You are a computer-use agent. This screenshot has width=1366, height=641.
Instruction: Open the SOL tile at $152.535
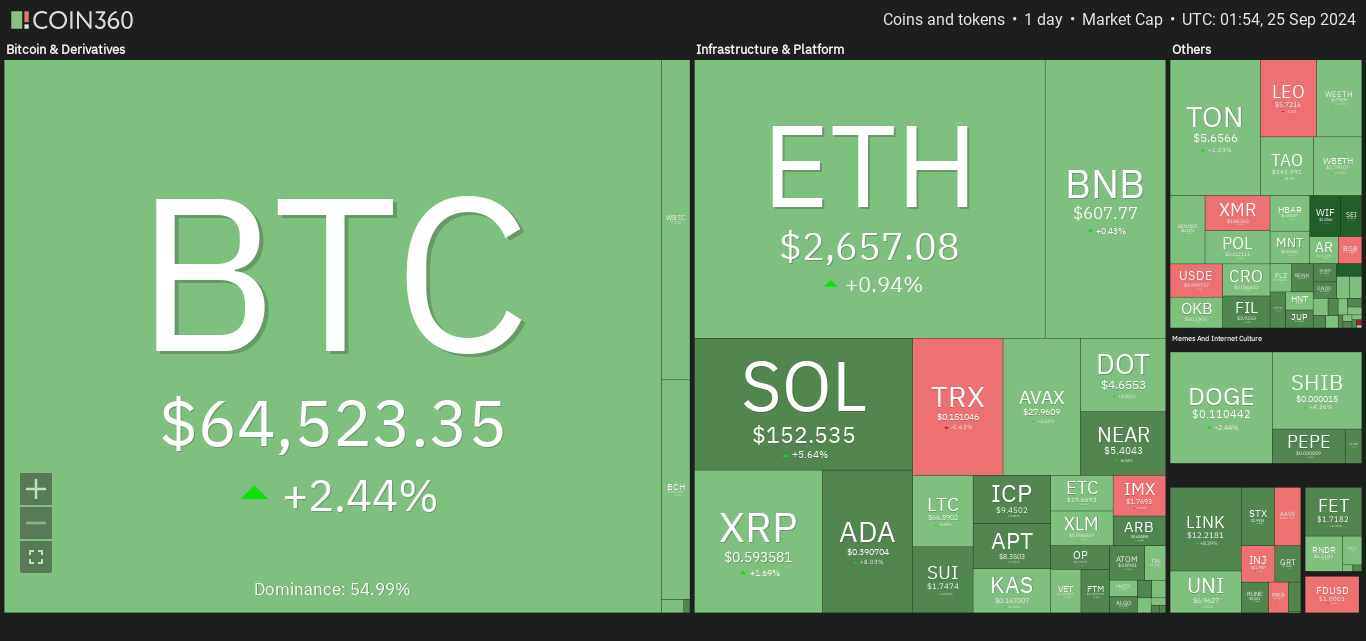click(x=803, y=404)
